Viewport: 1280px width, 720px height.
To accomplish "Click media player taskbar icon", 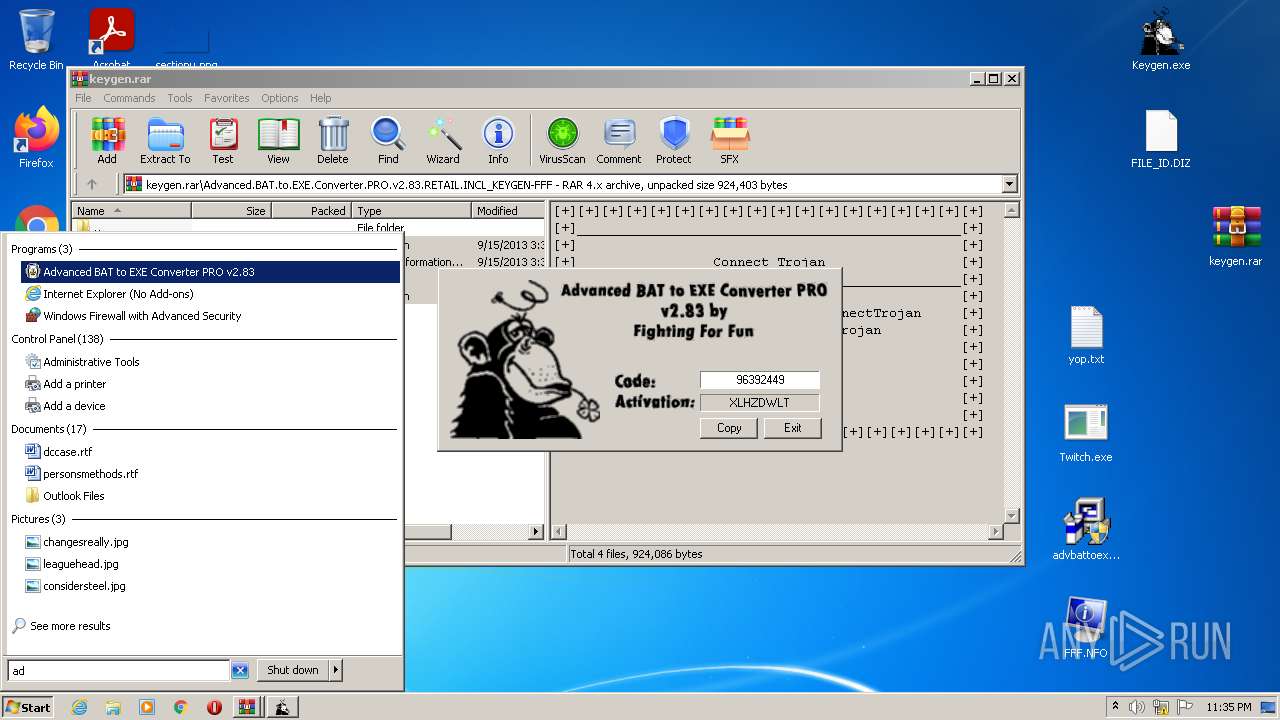I will (147, 707).
